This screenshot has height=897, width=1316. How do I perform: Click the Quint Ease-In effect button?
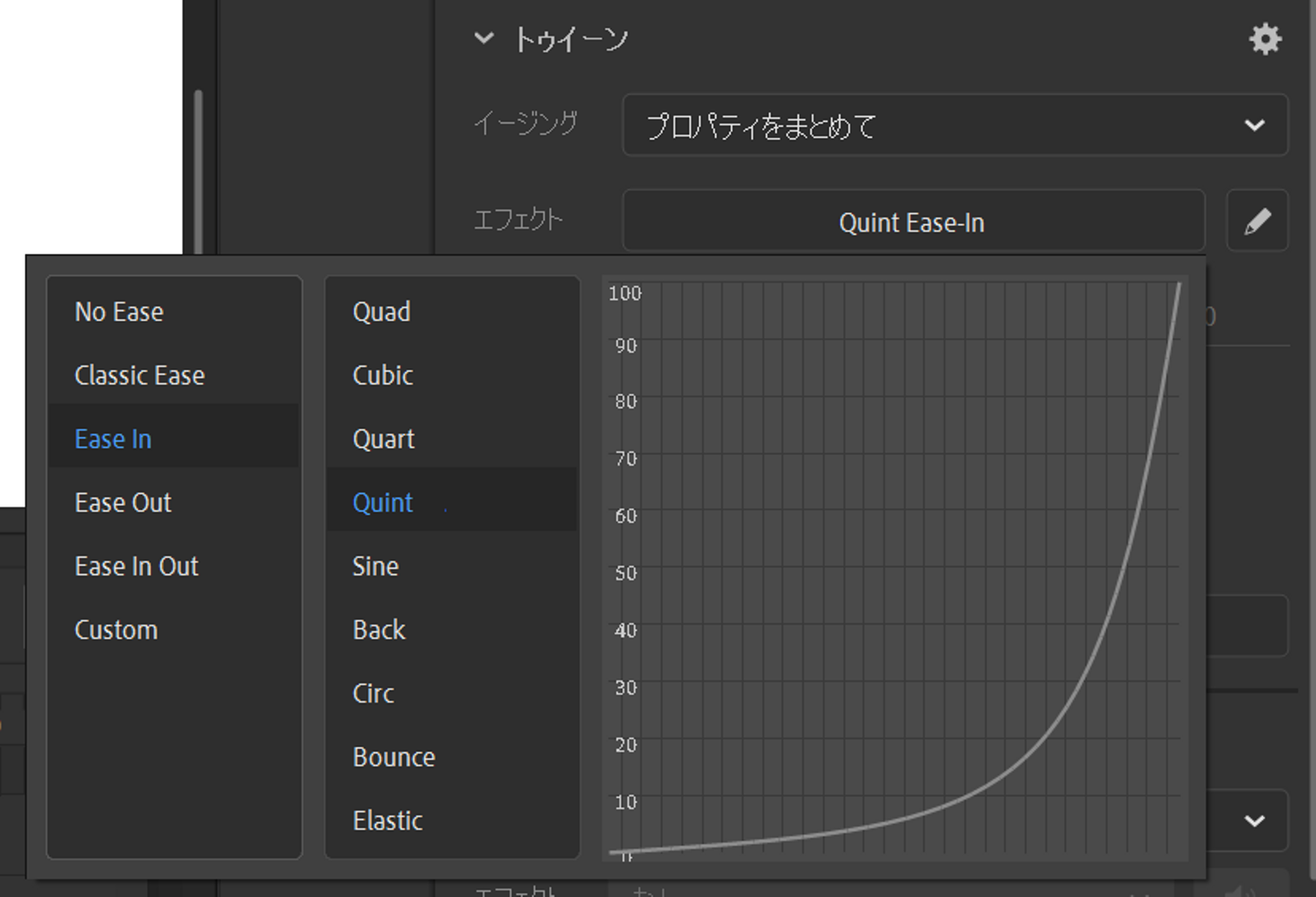[x=912, y=222]
